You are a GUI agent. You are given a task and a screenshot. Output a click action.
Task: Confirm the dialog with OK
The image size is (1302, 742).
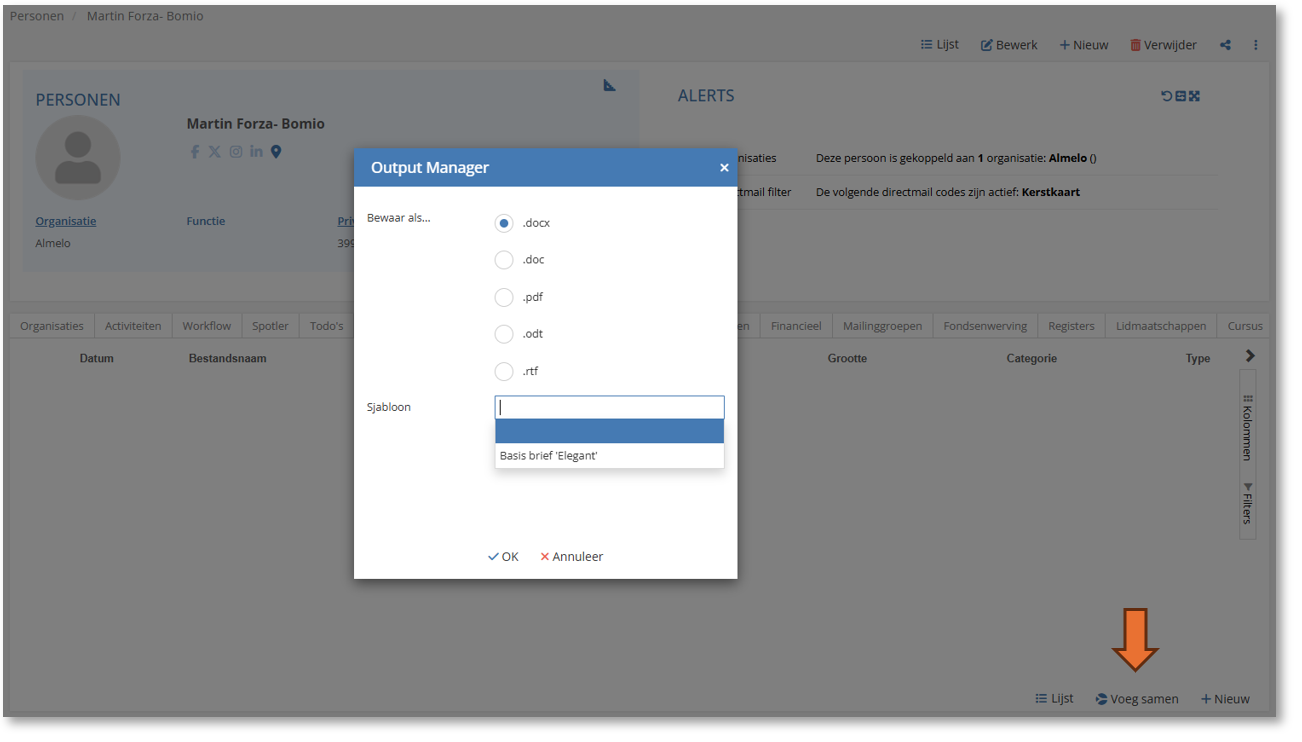pos(503,557)
